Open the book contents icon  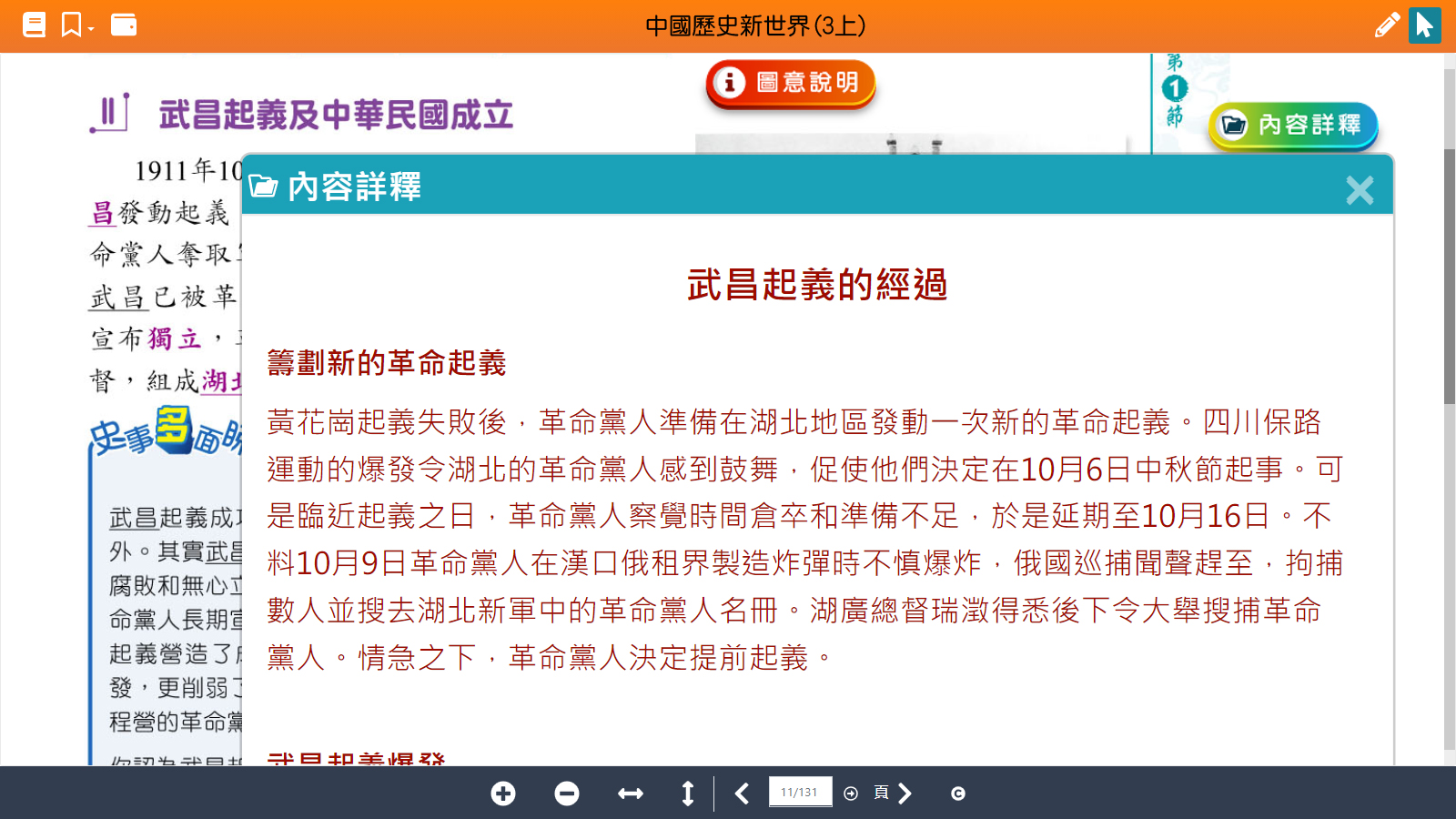pyautogui.click(x=34, y=25)
